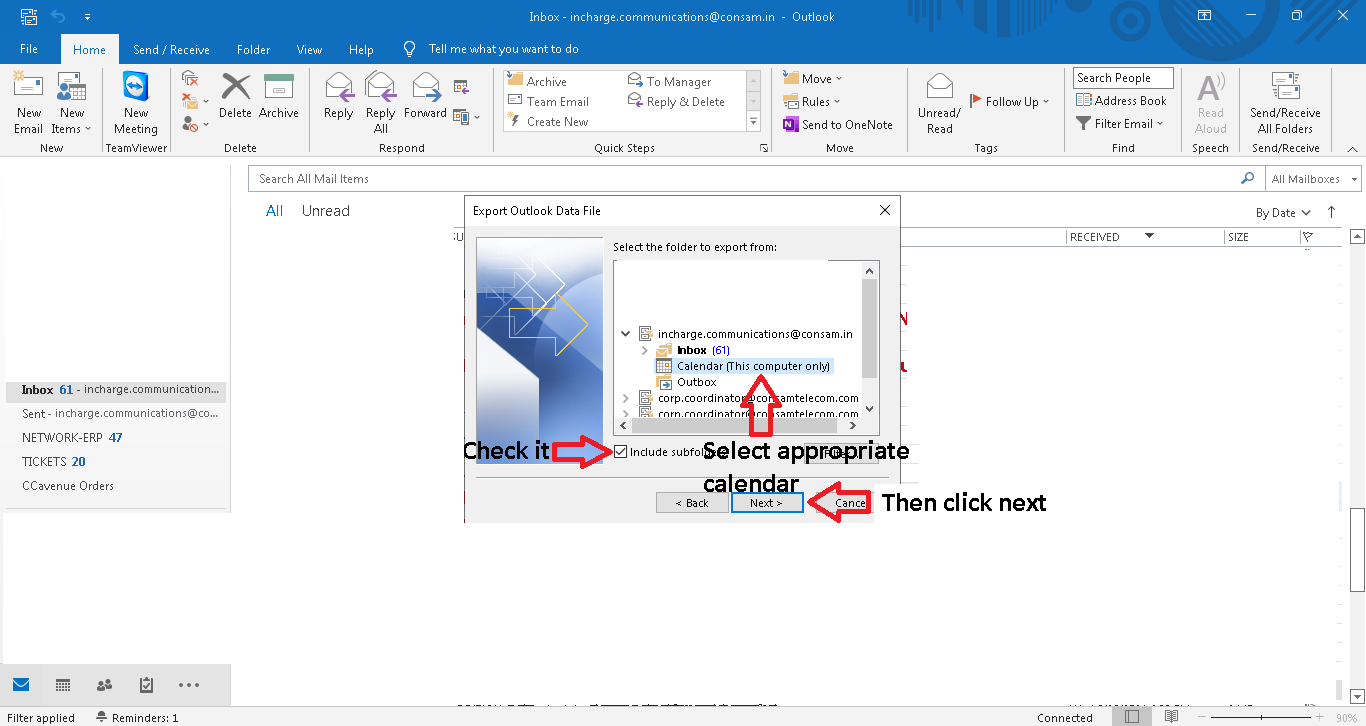Screen dimensions: 1366x726
Task: Open the Follow Up flag menu
Action: coord(1011,101)
